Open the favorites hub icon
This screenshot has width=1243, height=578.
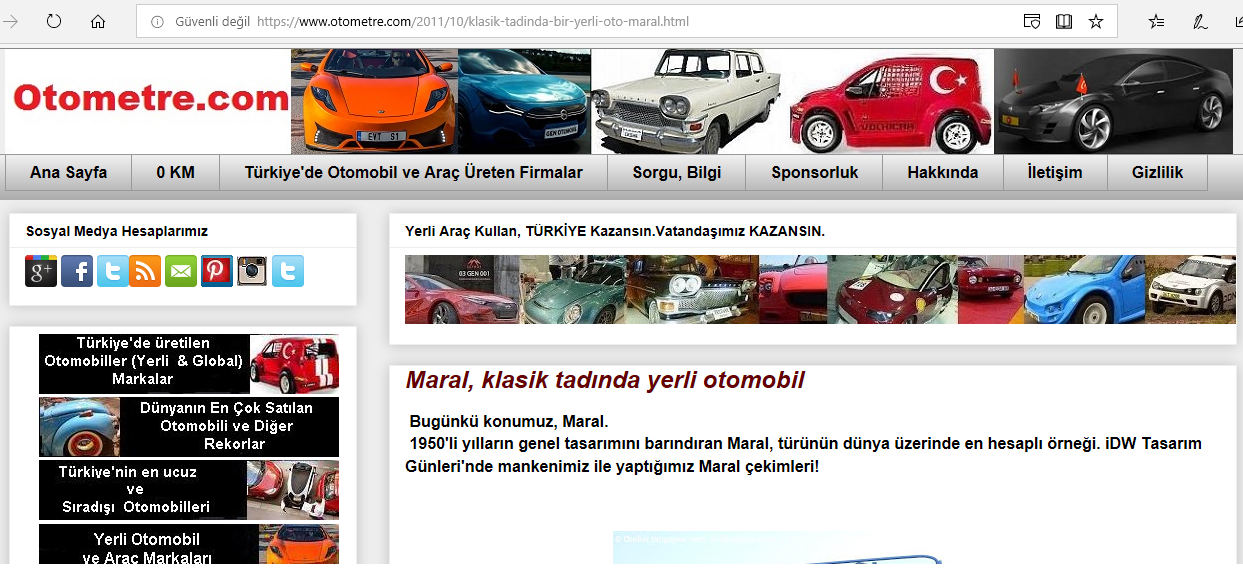1157,21
